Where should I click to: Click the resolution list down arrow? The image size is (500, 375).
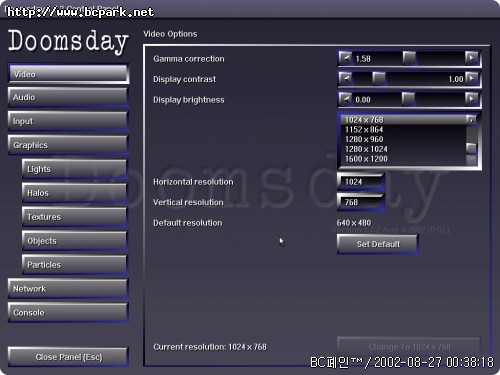click(x=471, y=161)
